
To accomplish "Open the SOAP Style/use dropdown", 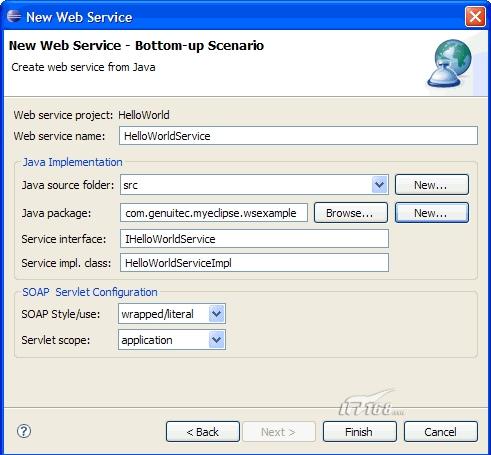I will click(x=217, y=314).
